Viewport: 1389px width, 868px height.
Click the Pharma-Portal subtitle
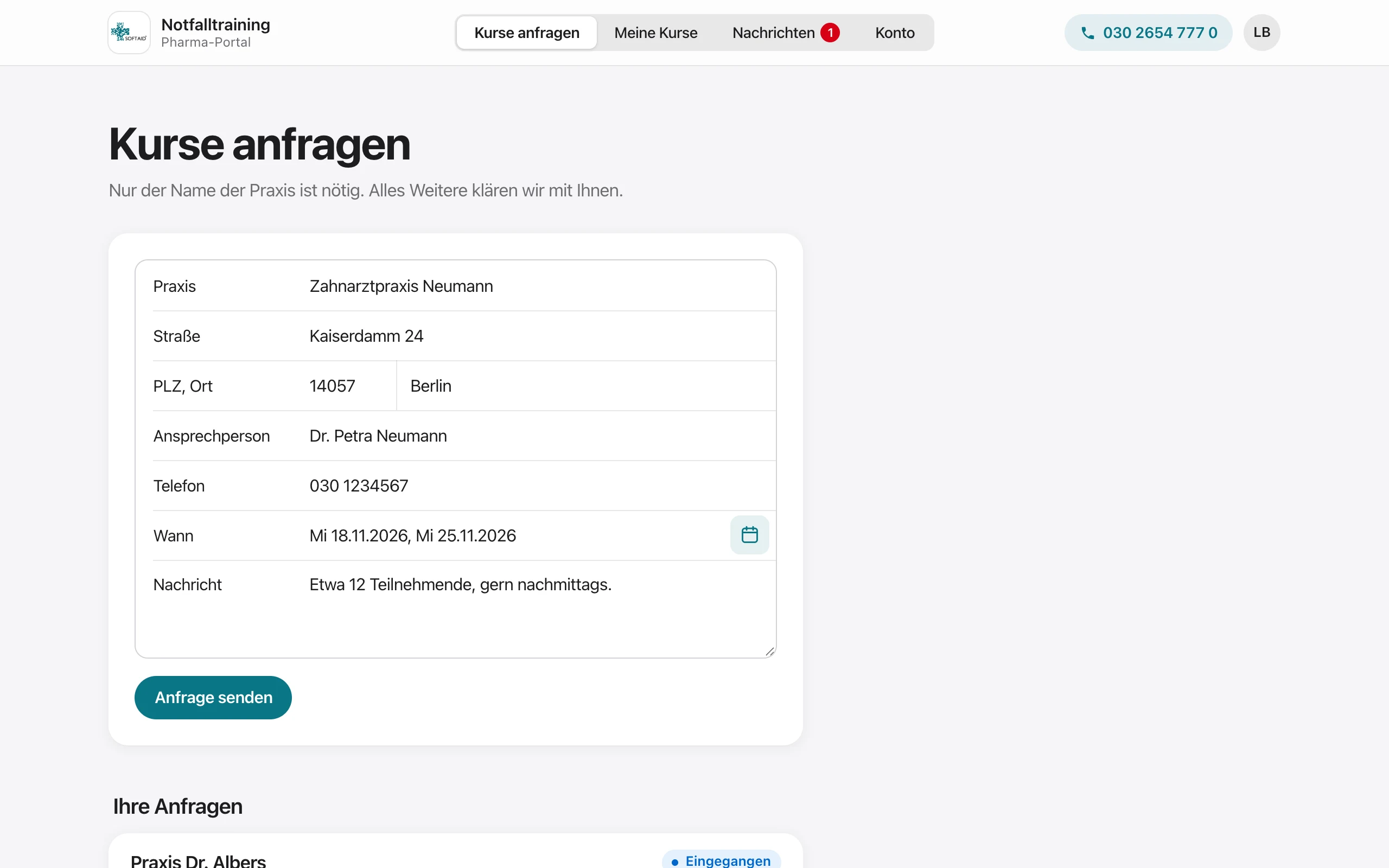pyautogui.click(x=206, y=42)
